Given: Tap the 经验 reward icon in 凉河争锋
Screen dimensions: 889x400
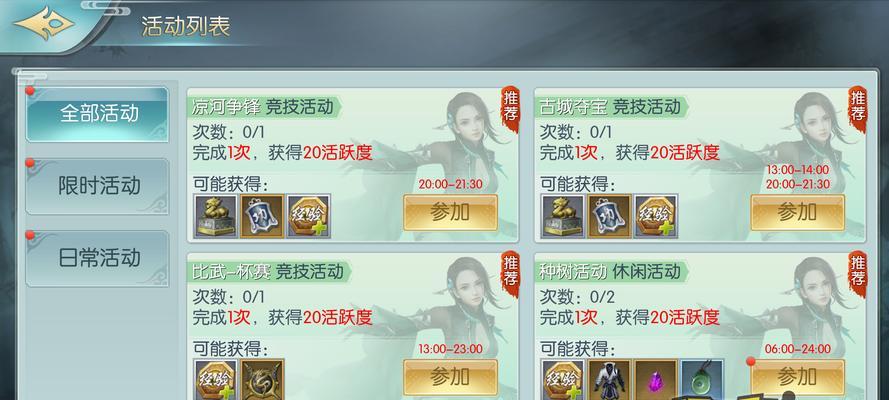Looking at the screenshot, I should coord(308,216).
